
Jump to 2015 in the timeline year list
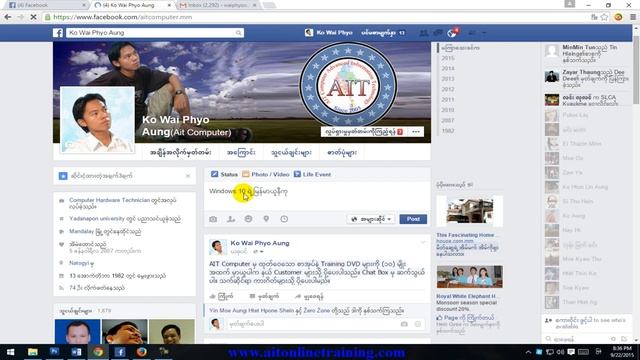[x=448, y=58]
